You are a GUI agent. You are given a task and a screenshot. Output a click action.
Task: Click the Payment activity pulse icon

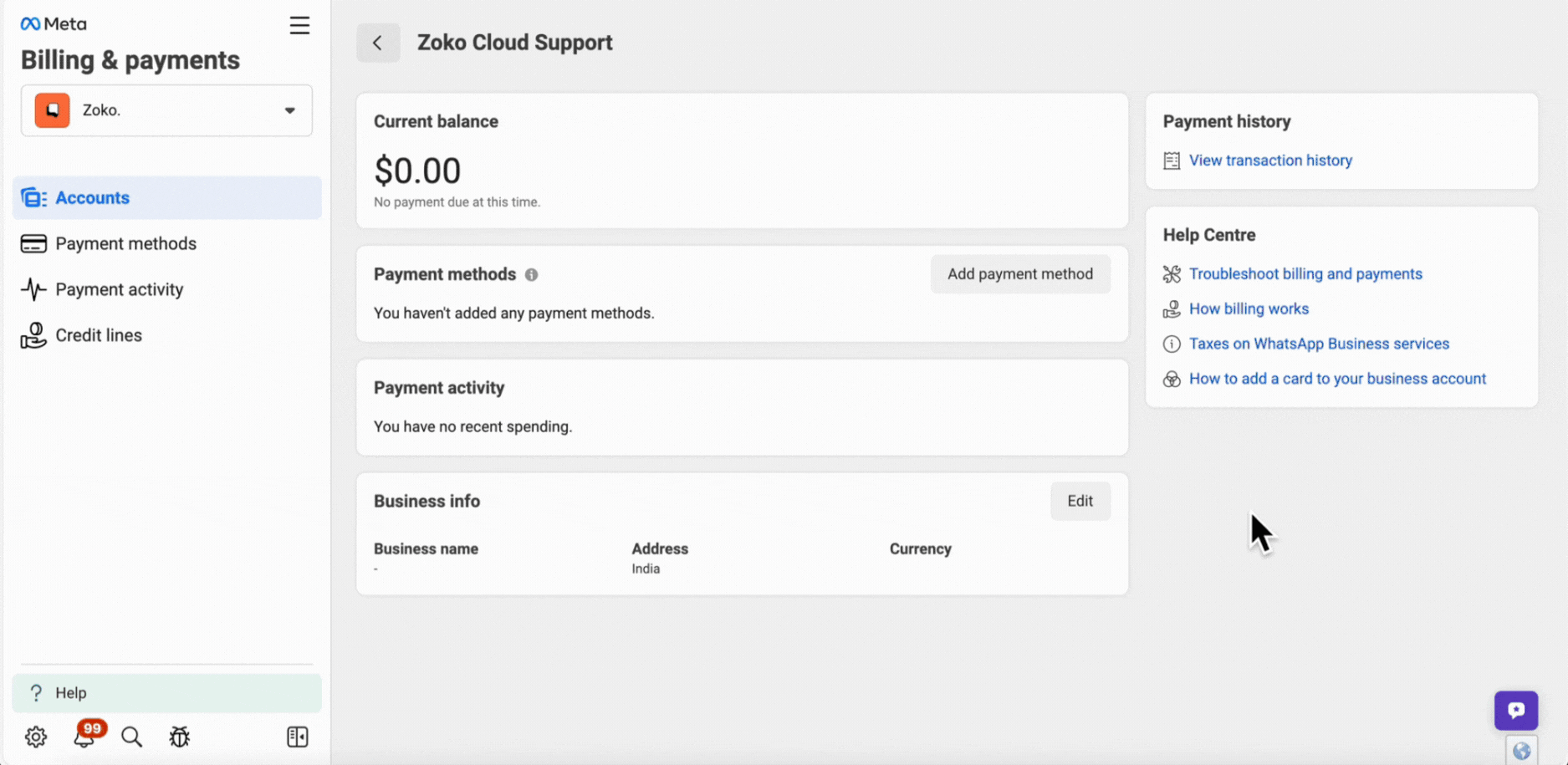pyautogui.click(x=33, y=289)
